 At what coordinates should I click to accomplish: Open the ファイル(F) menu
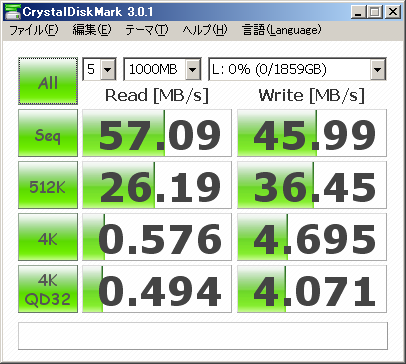34,30
